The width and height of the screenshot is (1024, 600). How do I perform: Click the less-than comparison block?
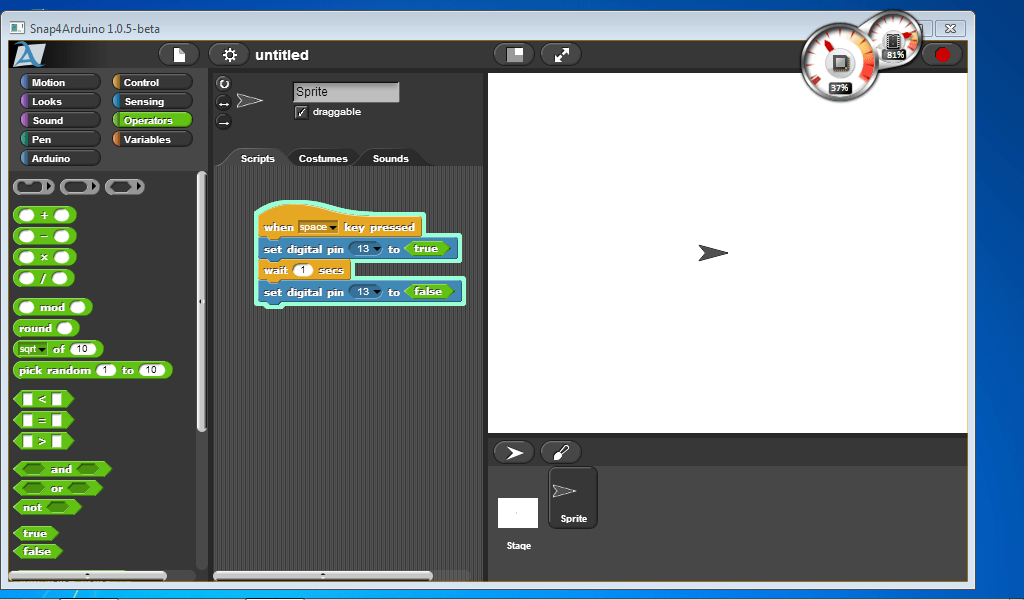[x=43, y=398]
